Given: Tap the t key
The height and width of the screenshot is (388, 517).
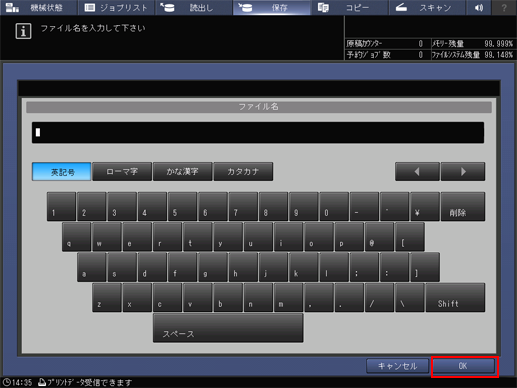Looking at the screenshot, I should 198,237.
